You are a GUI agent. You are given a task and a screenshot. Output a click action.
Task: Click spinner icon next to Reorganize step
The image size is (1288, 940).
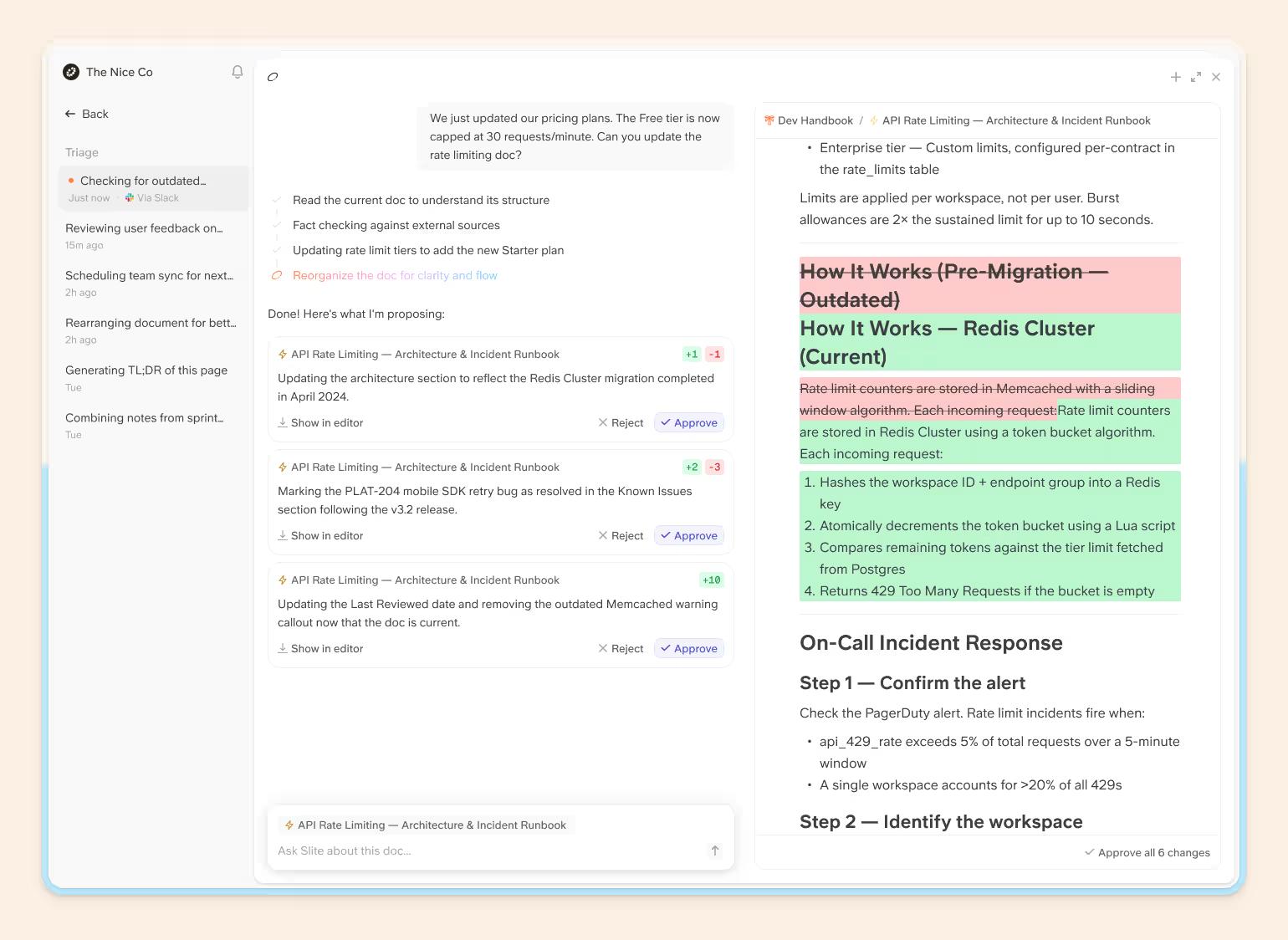[x=277, y=276]
